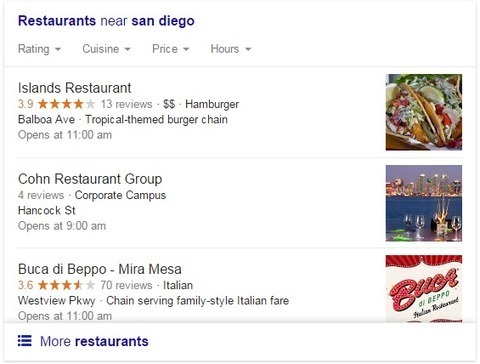The width and height of the screenshot is (480, 364).
Task: Open the Buca di Beppo logo image
Action: click(x=424, y=289)
